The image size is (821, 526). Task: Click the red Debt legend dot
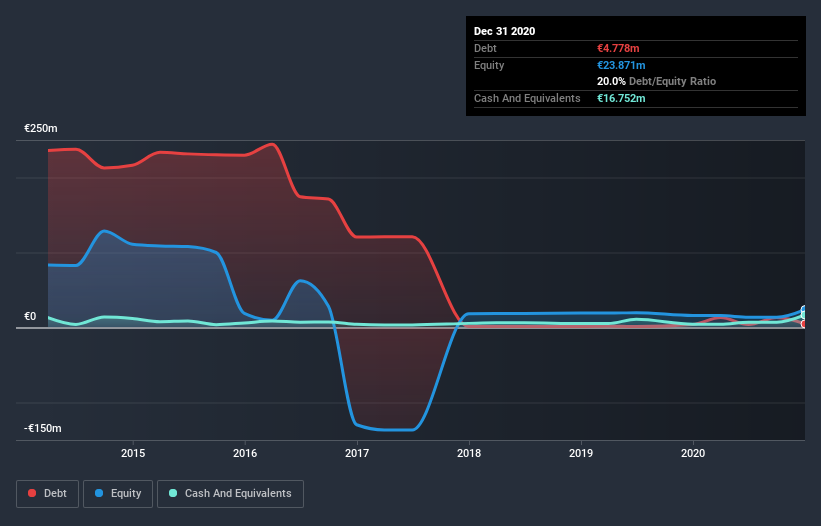click(32, 493)
